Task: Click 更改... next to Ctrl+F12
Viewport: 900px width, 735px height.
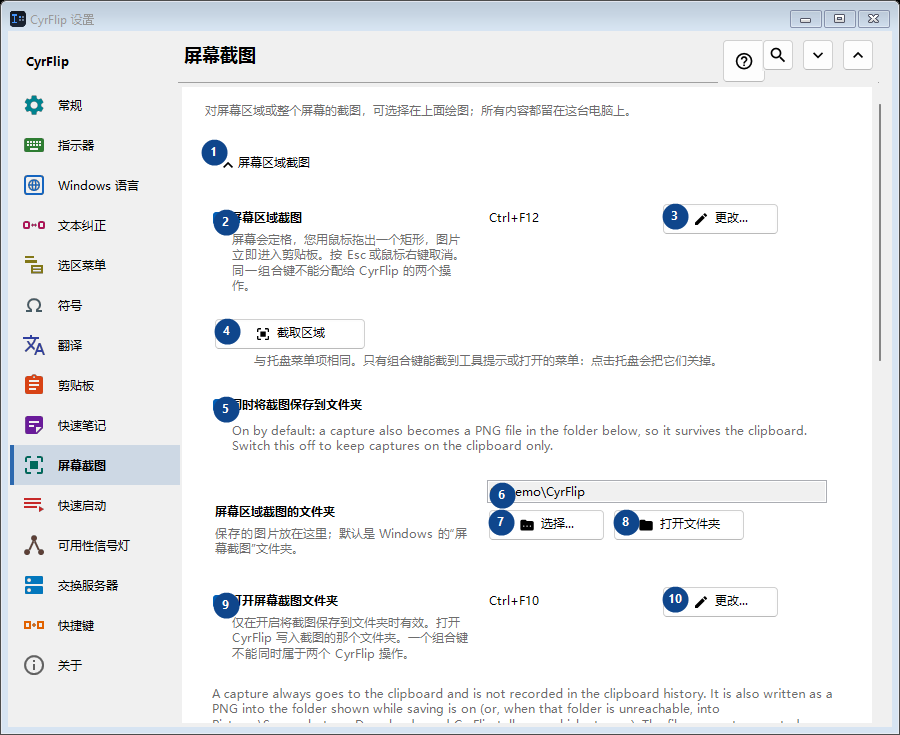Action: click(720, 219)
